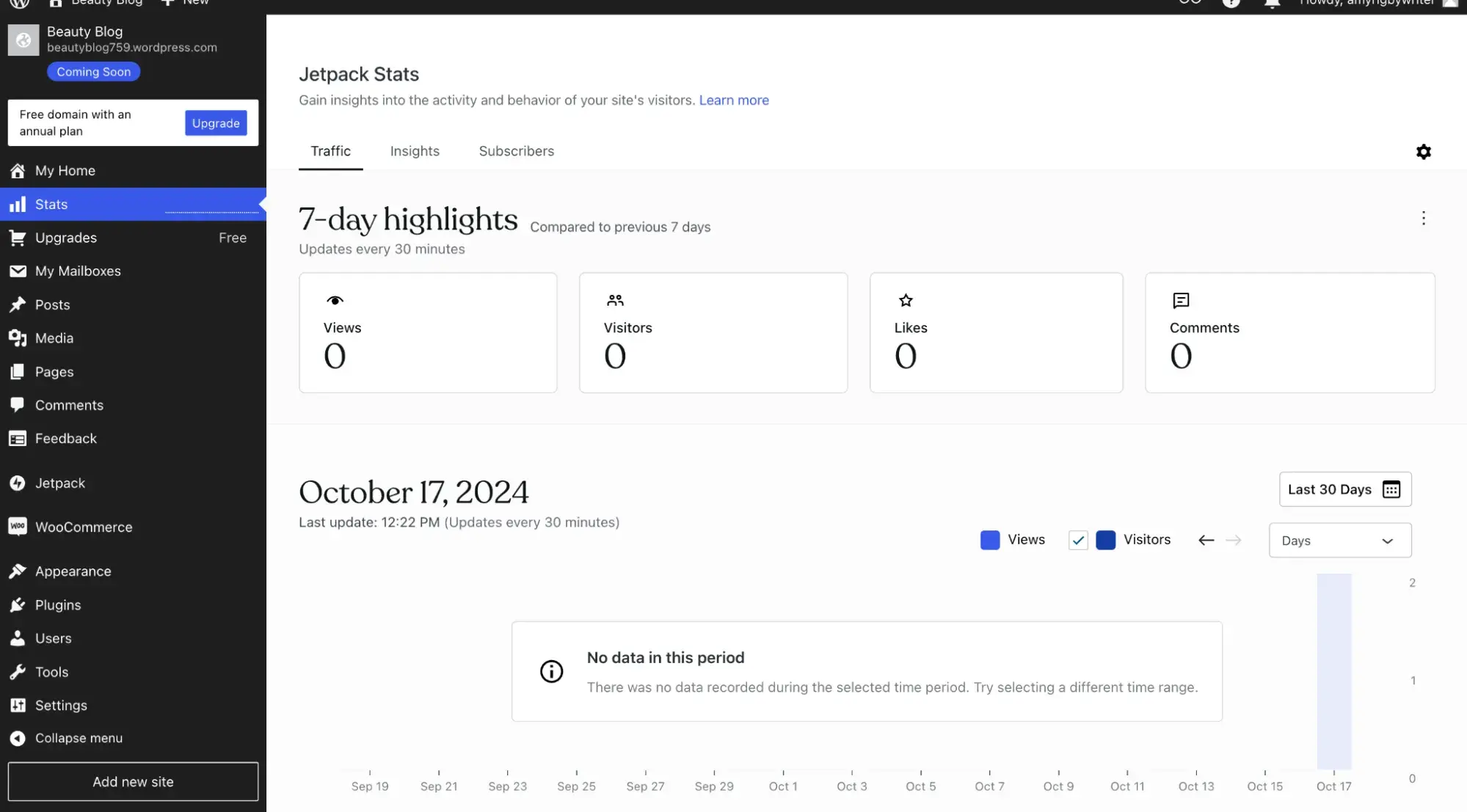Click the My Home sidebar icon
Image resolution: width=1467 pixels, height=812 pixels.
[19, 171]
